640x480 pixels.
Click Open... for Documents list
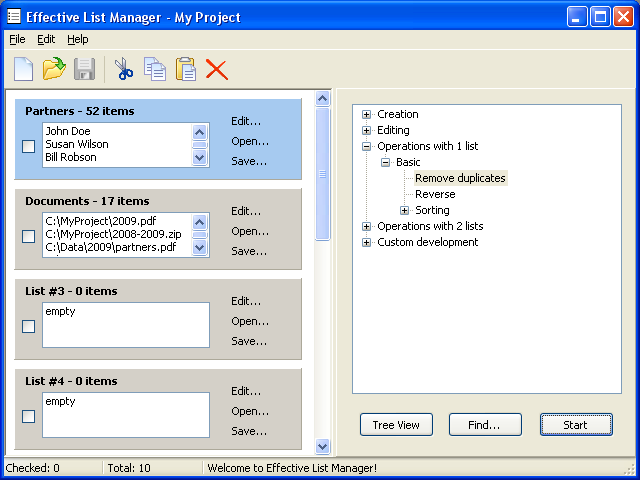[x=250, y=231]
